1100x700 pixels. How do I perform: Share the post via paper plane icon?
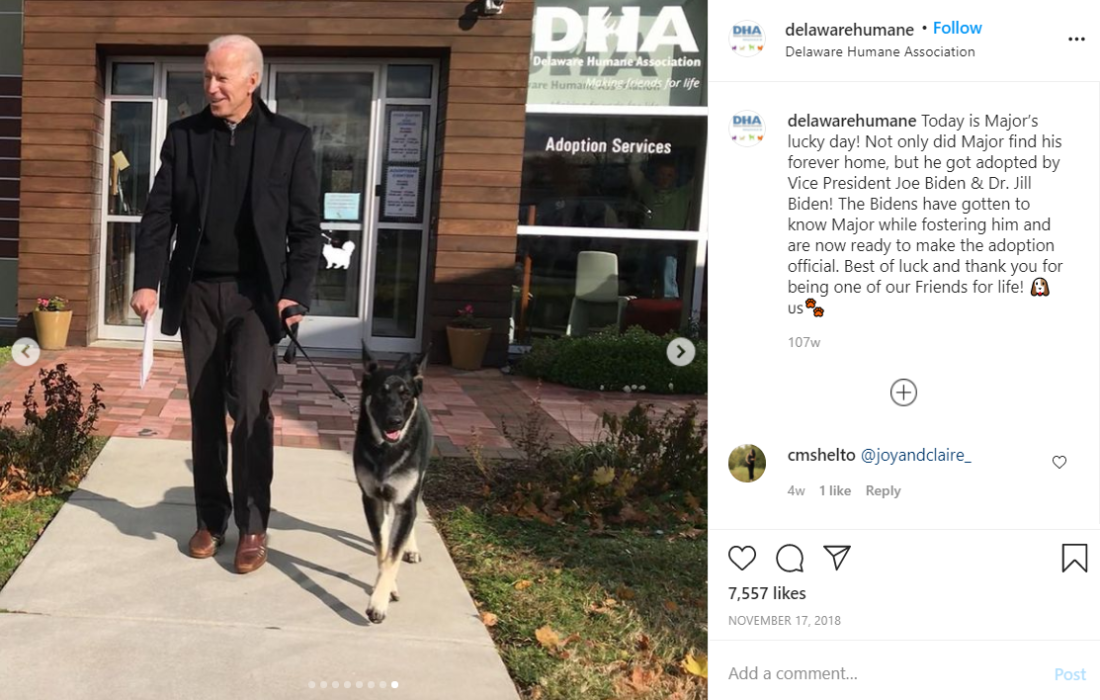(837, 558)
